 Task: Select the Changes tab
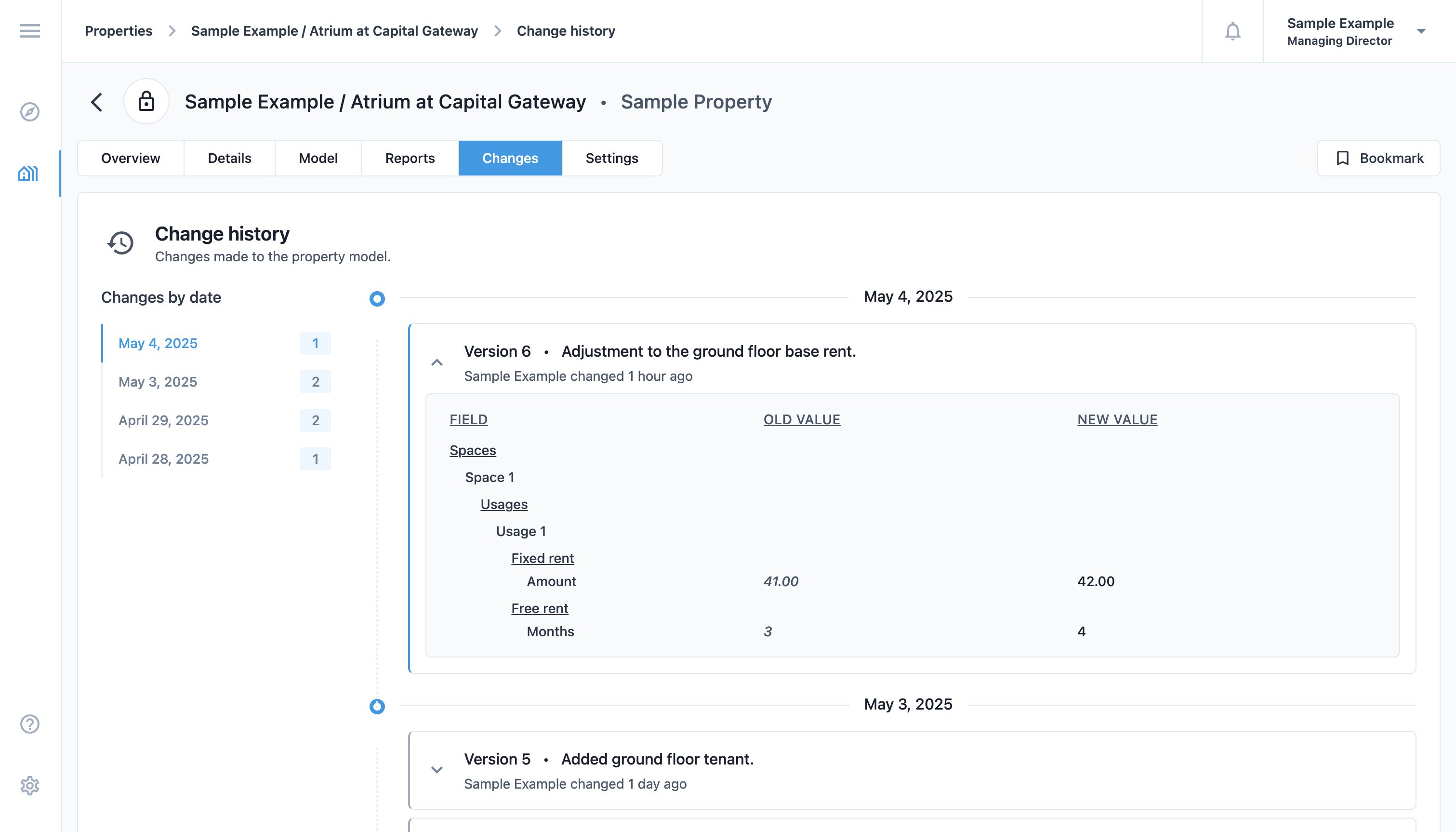click(x=510, y=158)
